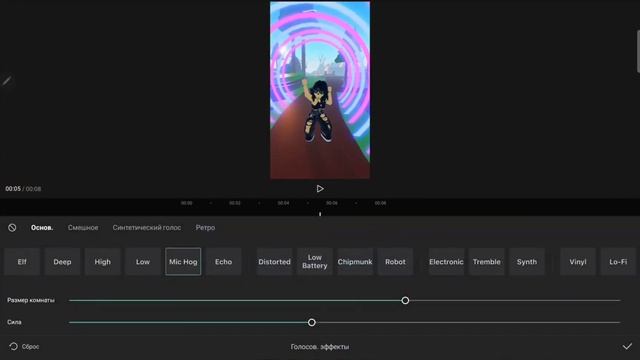This screenshot has width=640, height=360.
Task: Select the Mic Hog effect
Action: [x=183, y=262]
